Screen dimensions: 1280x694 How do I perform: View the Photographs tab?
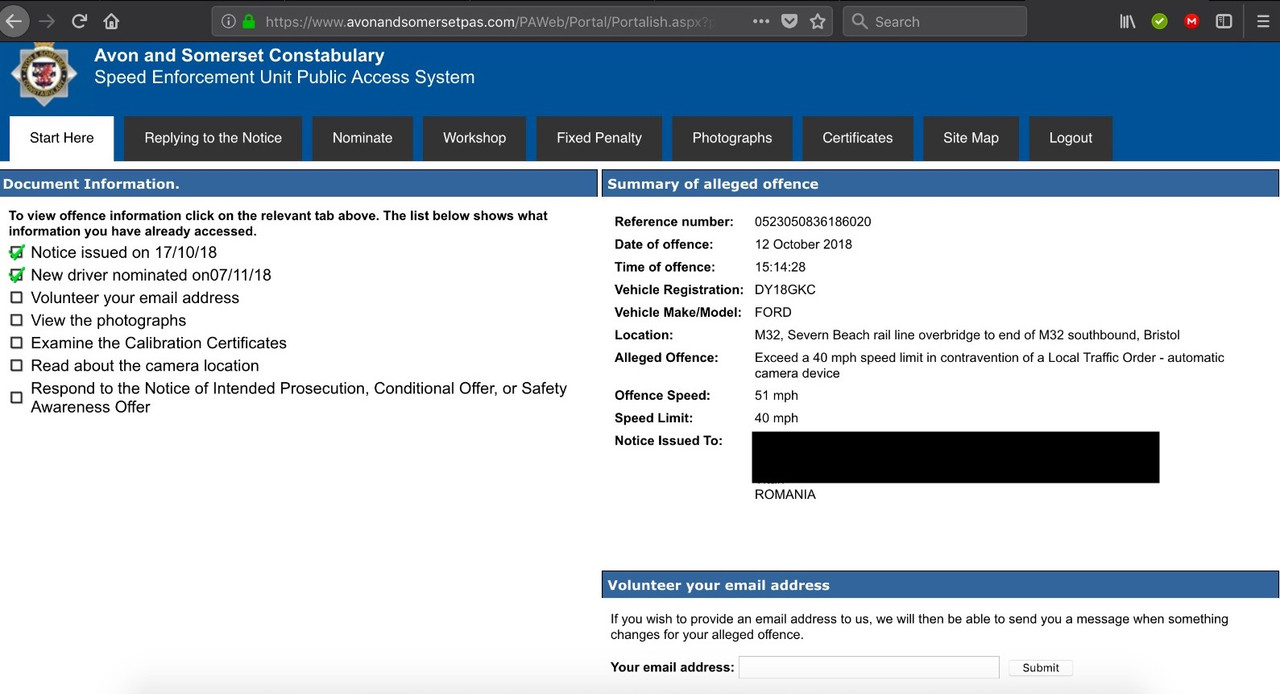point(732,138)
